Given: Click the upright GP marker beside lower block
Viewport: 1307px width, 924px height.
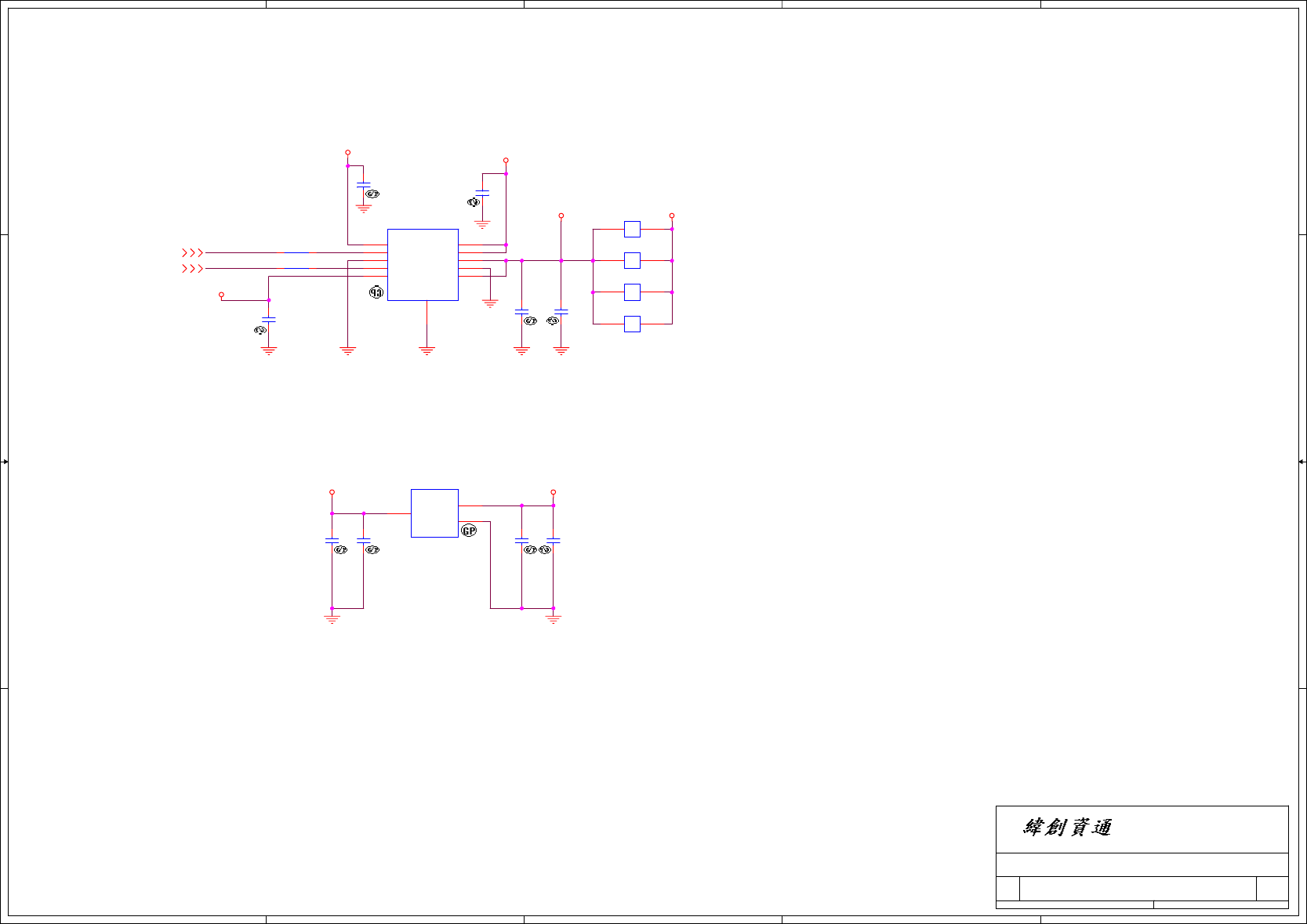Looking at the screenshot, I should point(469,531).
